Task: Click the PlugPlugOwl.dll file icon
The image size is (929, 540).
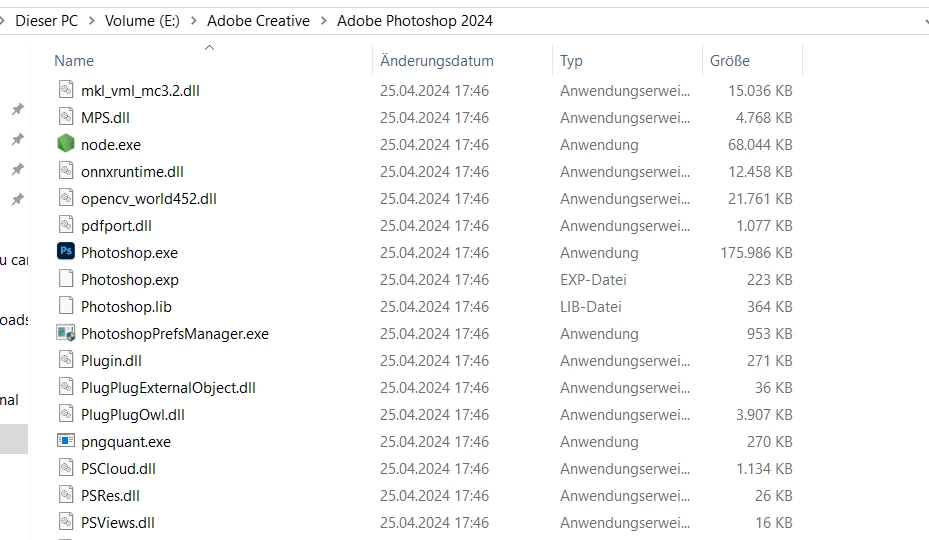Action: [66, 414]
